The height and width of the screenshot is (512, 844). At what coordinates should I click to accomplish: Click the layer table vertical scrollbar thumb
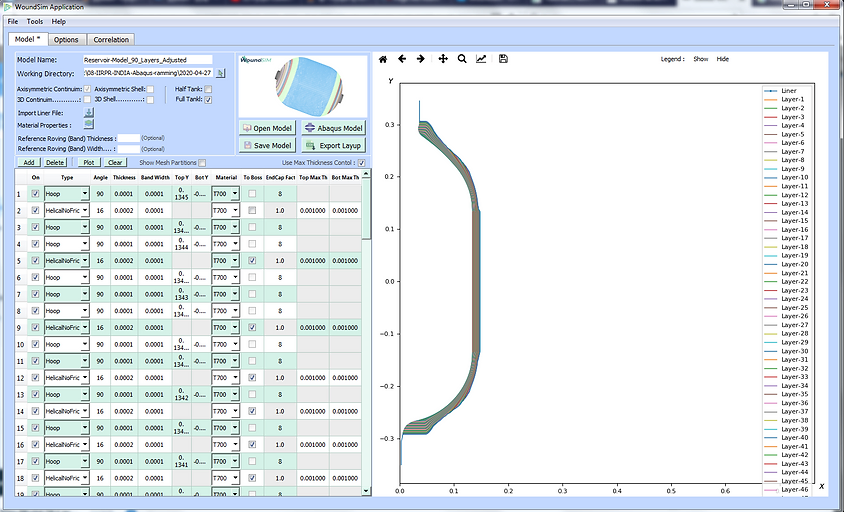point(366,209)
